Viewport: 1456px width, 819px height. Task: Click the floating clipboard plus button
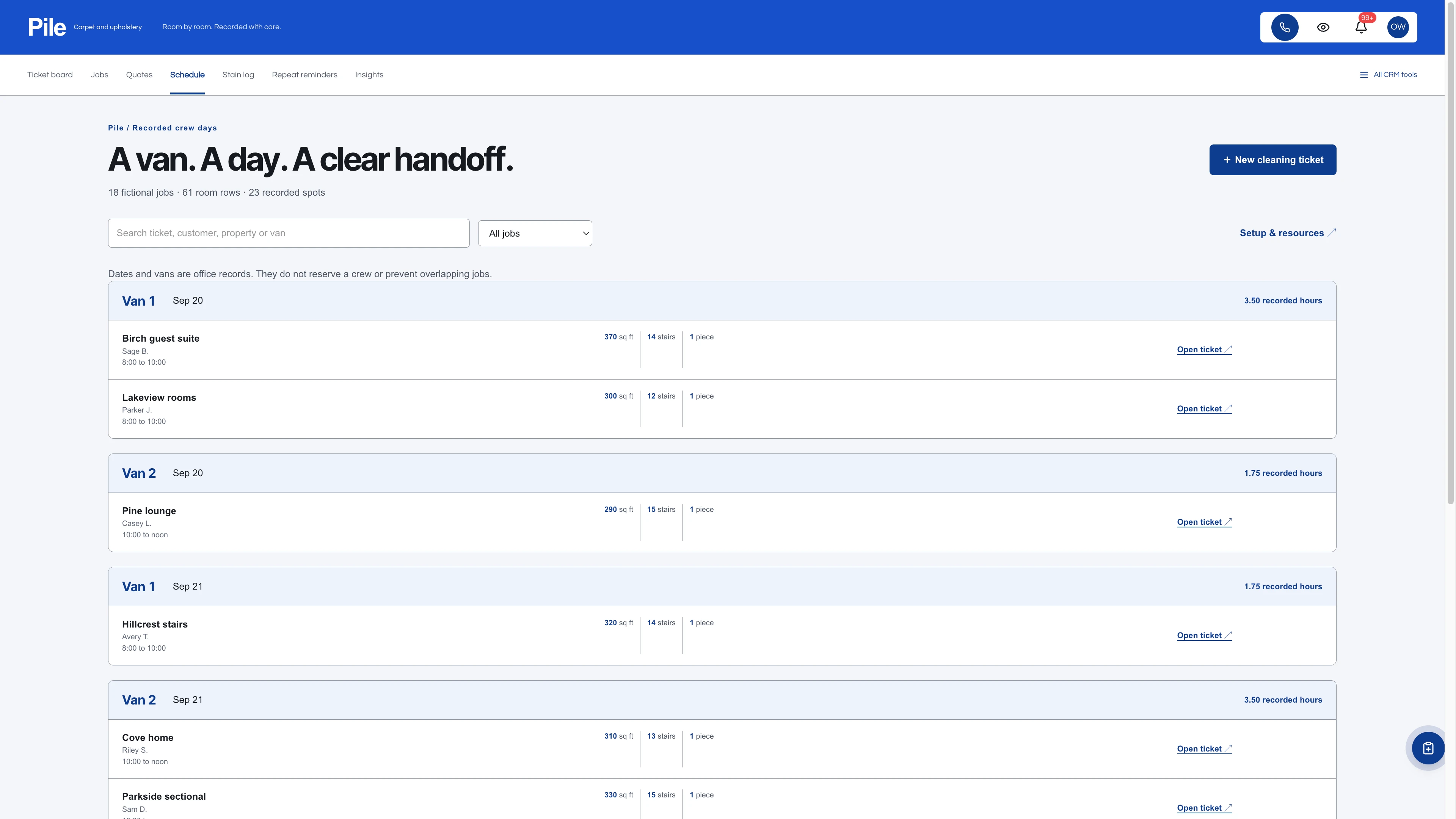(1428, 748)
